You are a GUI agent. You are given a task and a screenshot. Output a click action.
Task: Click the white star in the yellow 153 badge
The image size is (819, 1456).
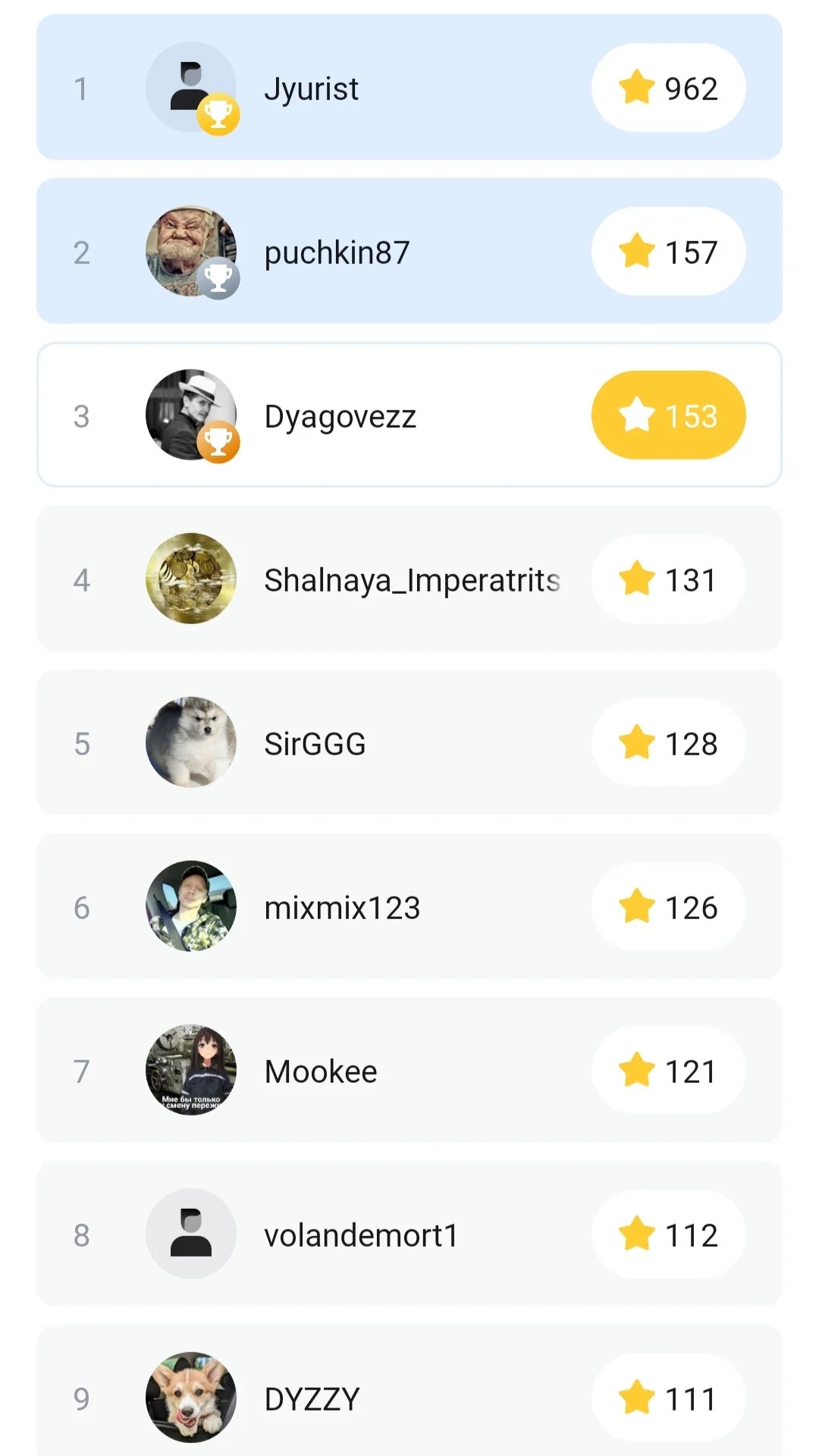tap(636, 414)
